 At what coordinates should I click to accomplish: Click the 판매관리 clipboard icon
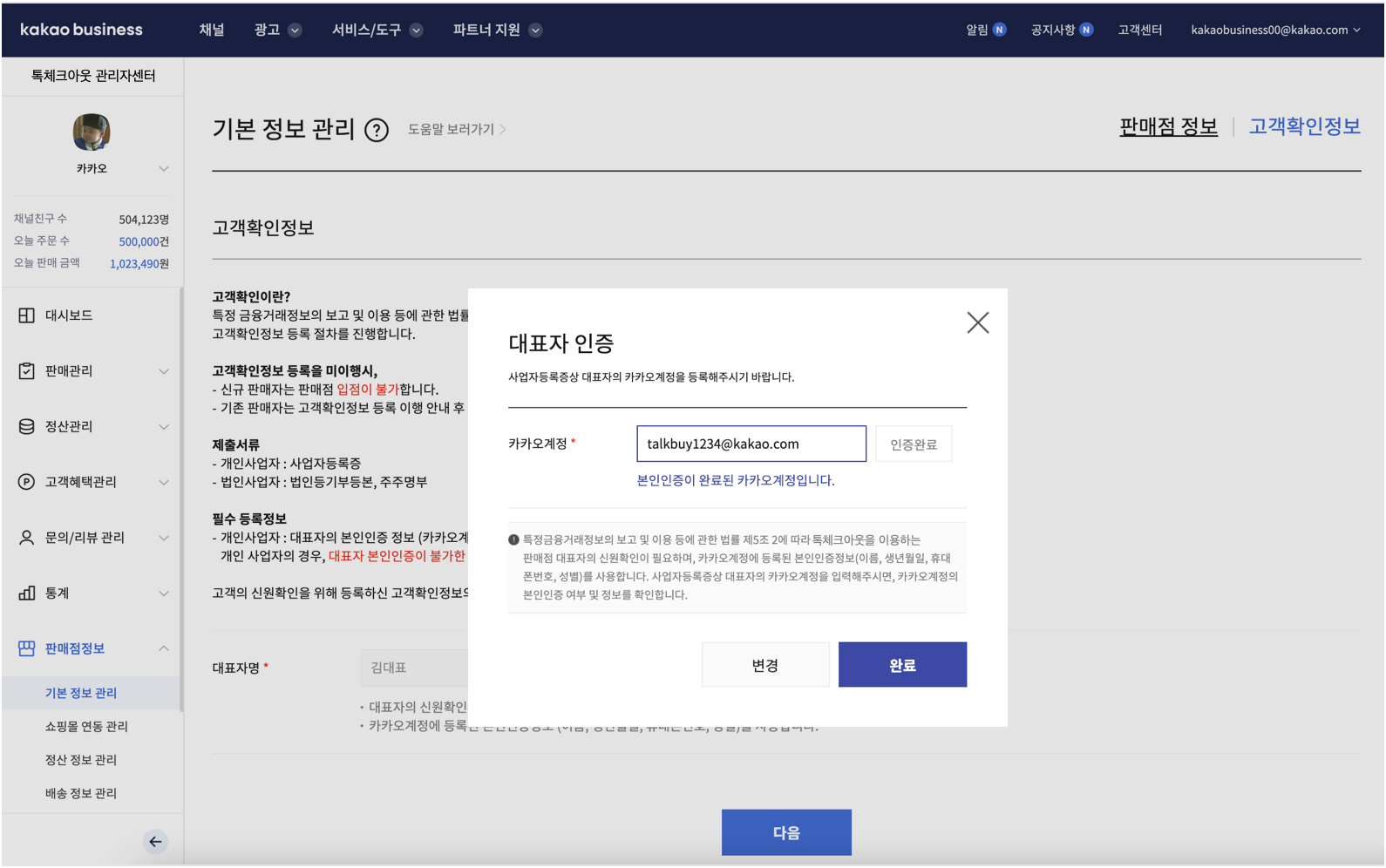[27, 371]
